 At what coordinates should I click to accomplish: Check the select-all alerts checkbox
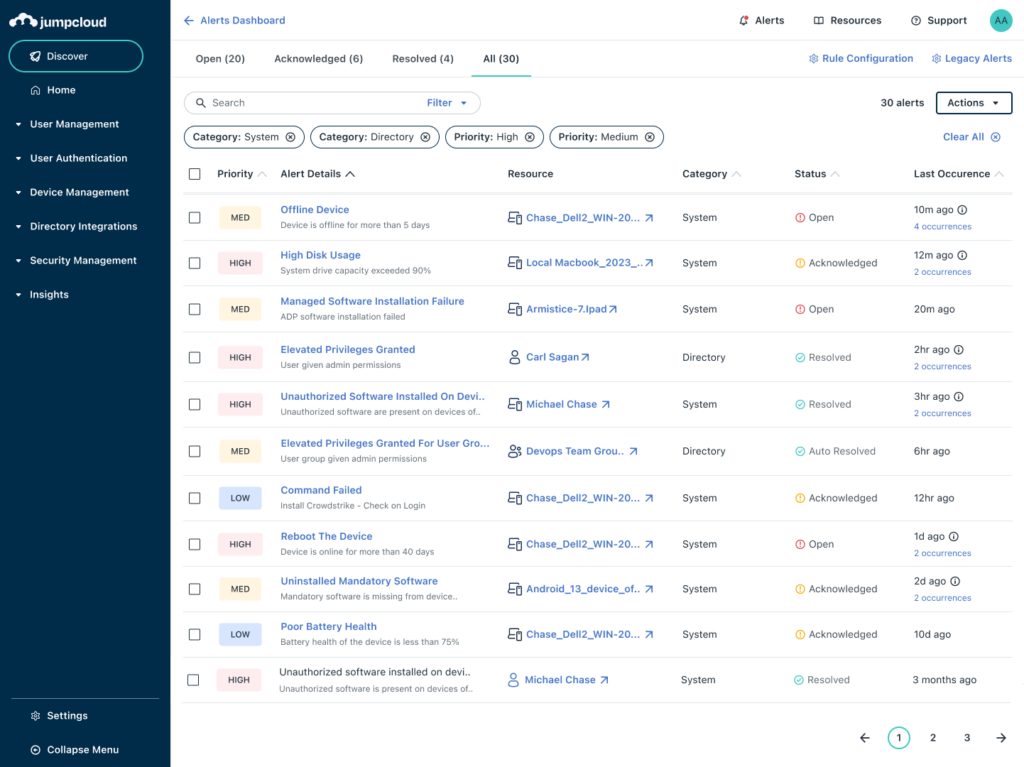[x=195, y=174]
